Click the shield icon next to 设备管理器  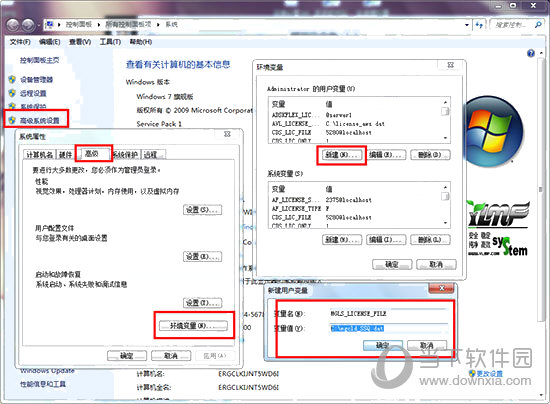coord(12,79)
